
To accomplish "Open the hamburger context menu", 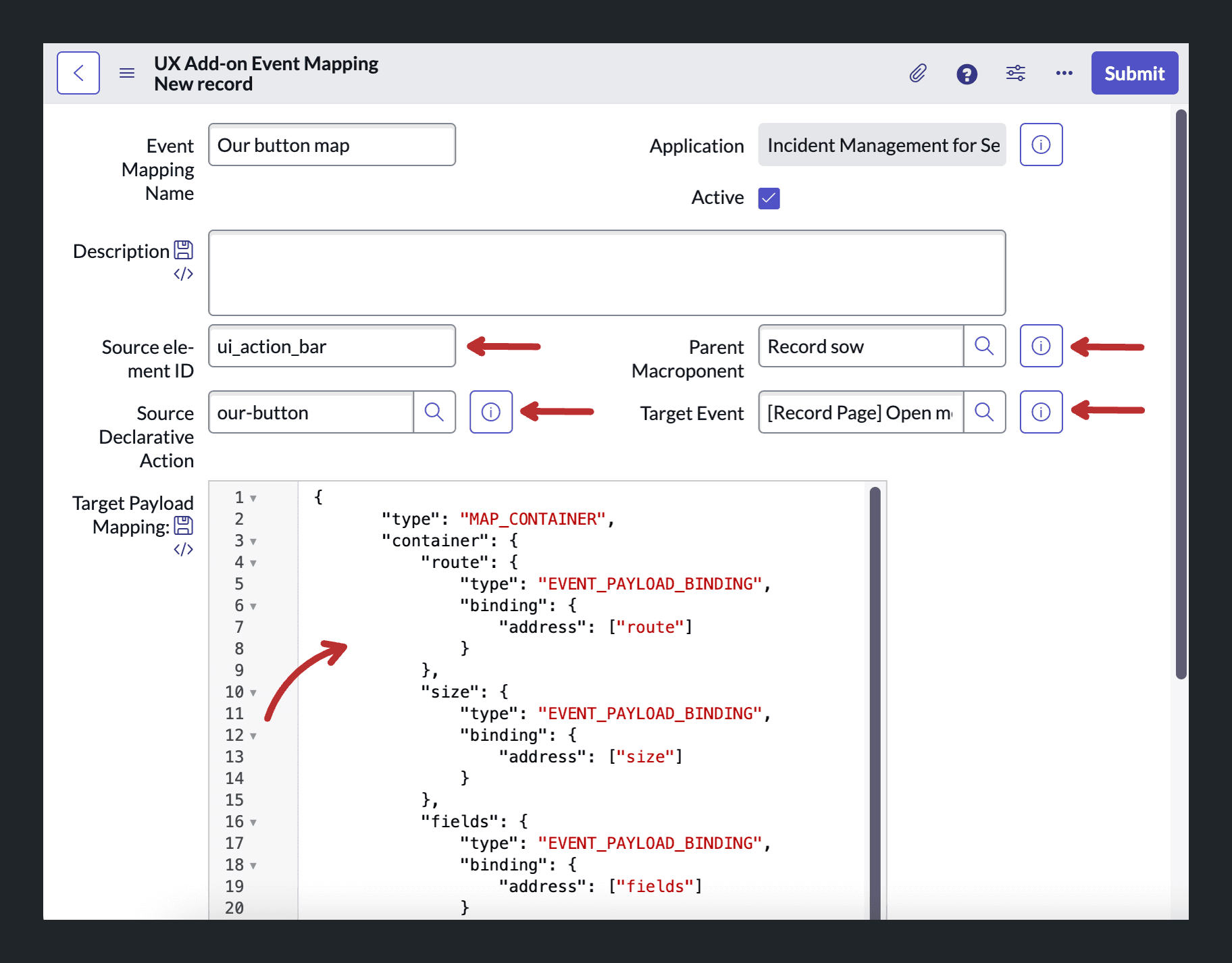I will tap(127, 73).
